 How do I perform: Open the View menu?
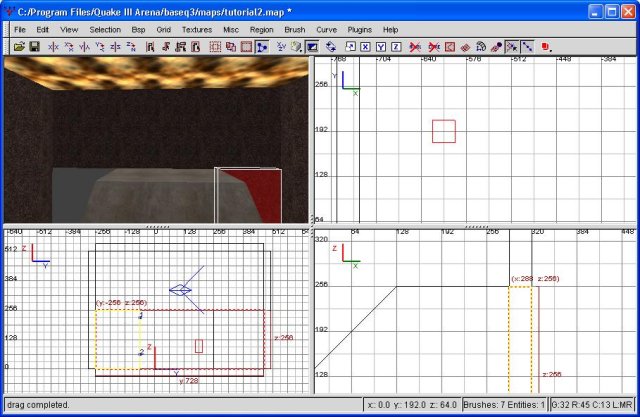69,30
